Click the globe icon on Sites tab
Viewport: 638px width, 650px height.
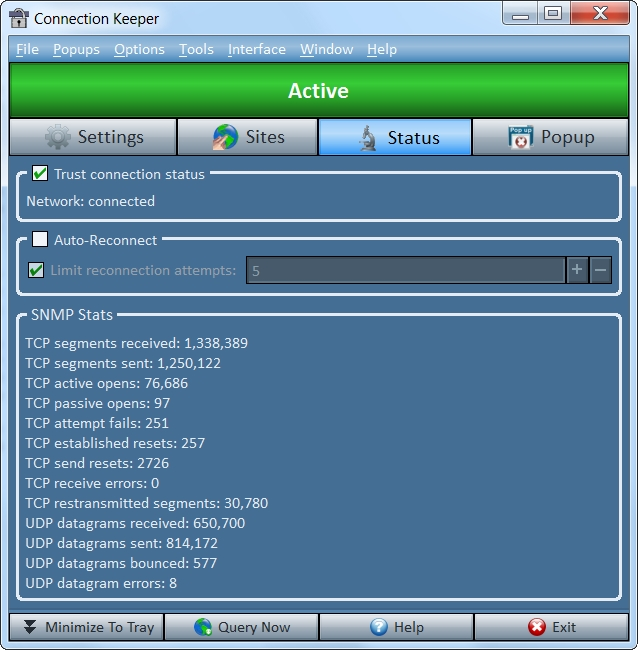click(226, 137)
